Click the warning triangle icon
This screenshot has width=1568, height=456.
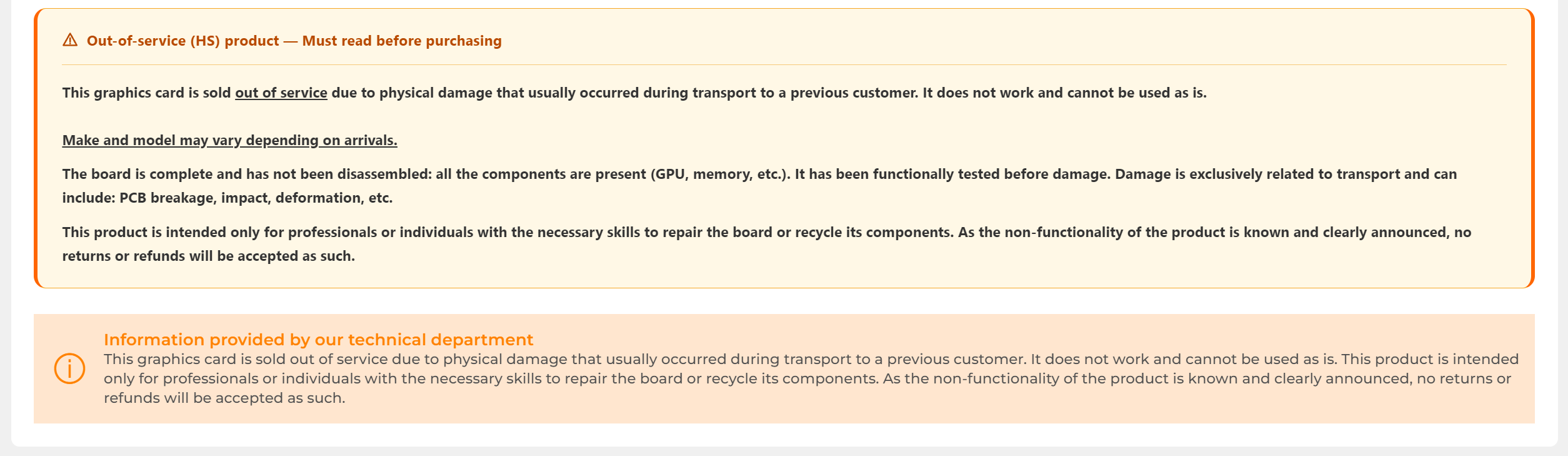click(70, 40)
